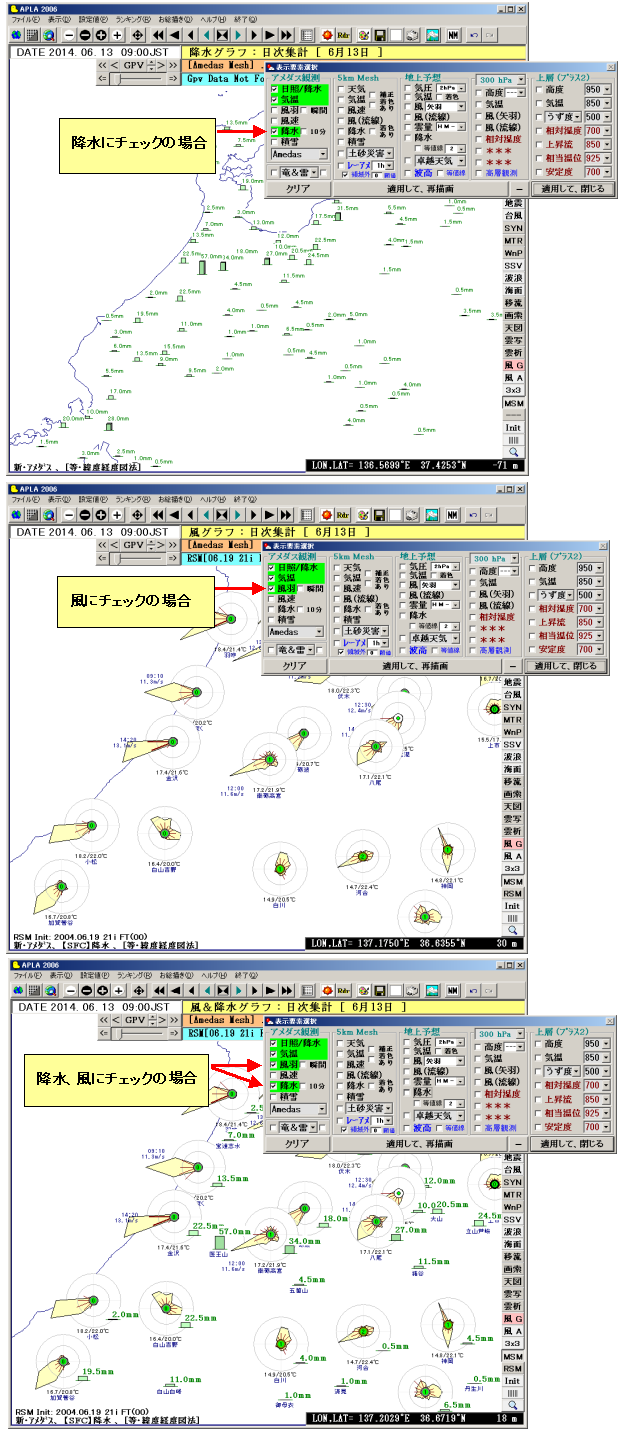
Task: Click the Rdr radar icon in top window toolbar
Action: pos(344,36)
